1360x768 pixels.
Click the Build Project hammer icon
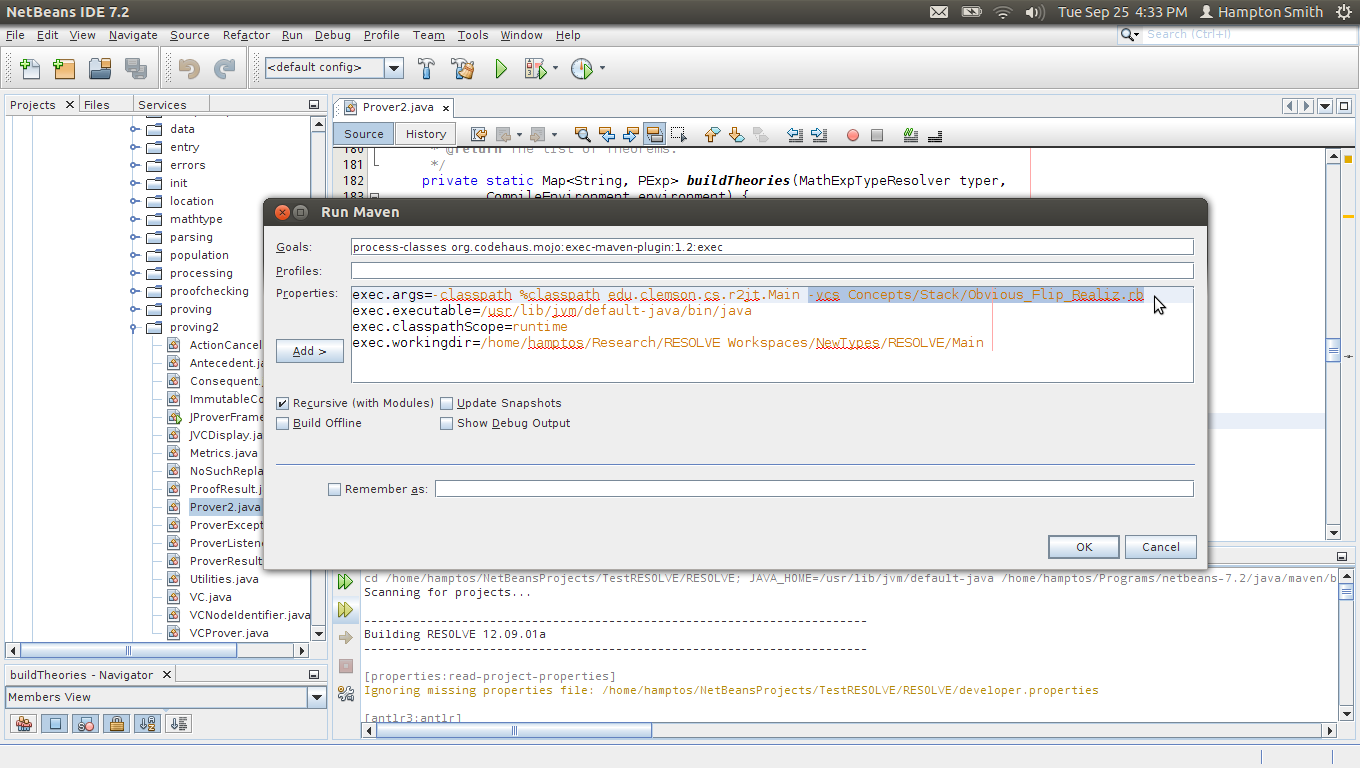click(426, 69)
